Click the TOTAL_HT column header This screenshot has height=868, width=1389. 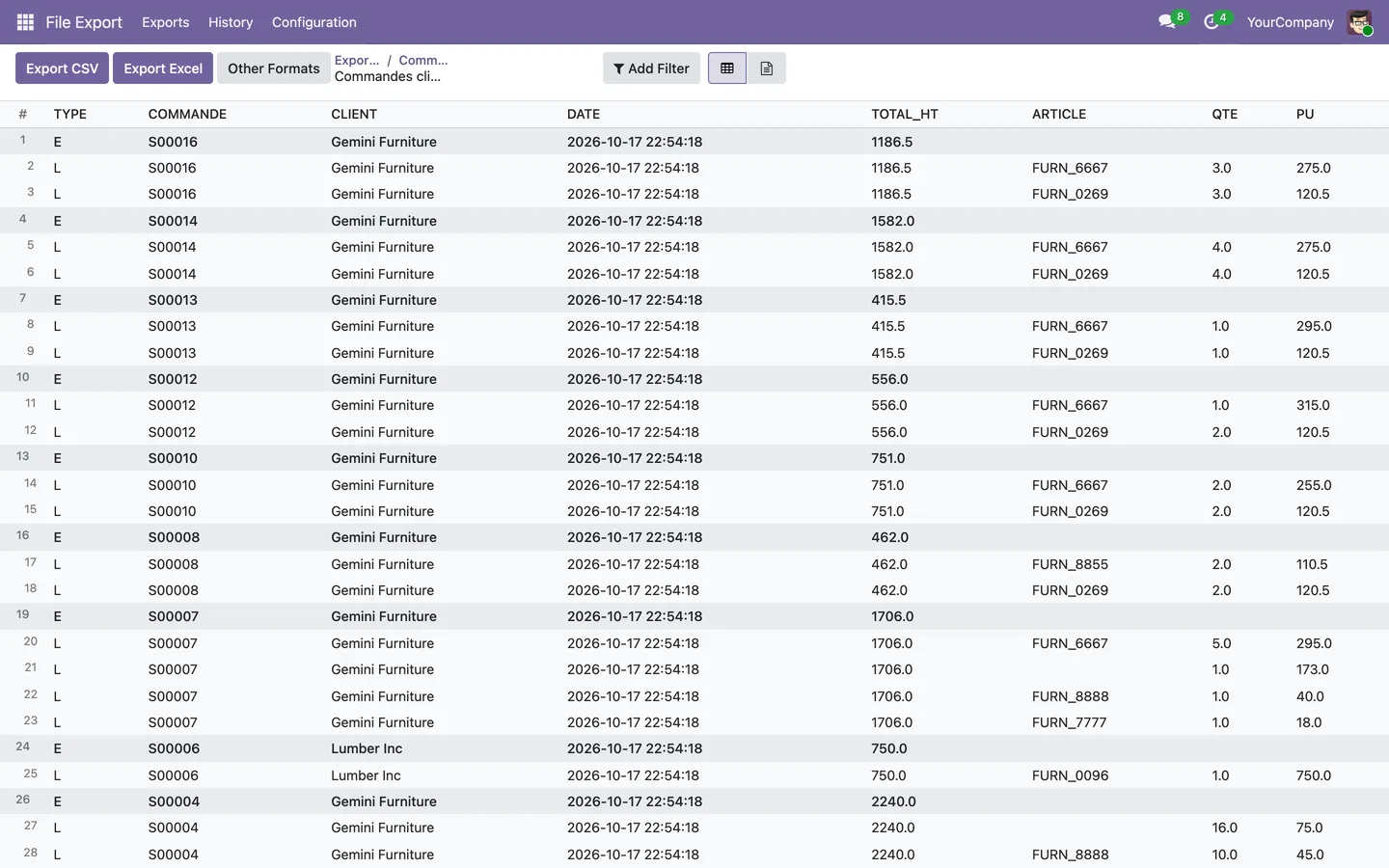pos(905,114)
